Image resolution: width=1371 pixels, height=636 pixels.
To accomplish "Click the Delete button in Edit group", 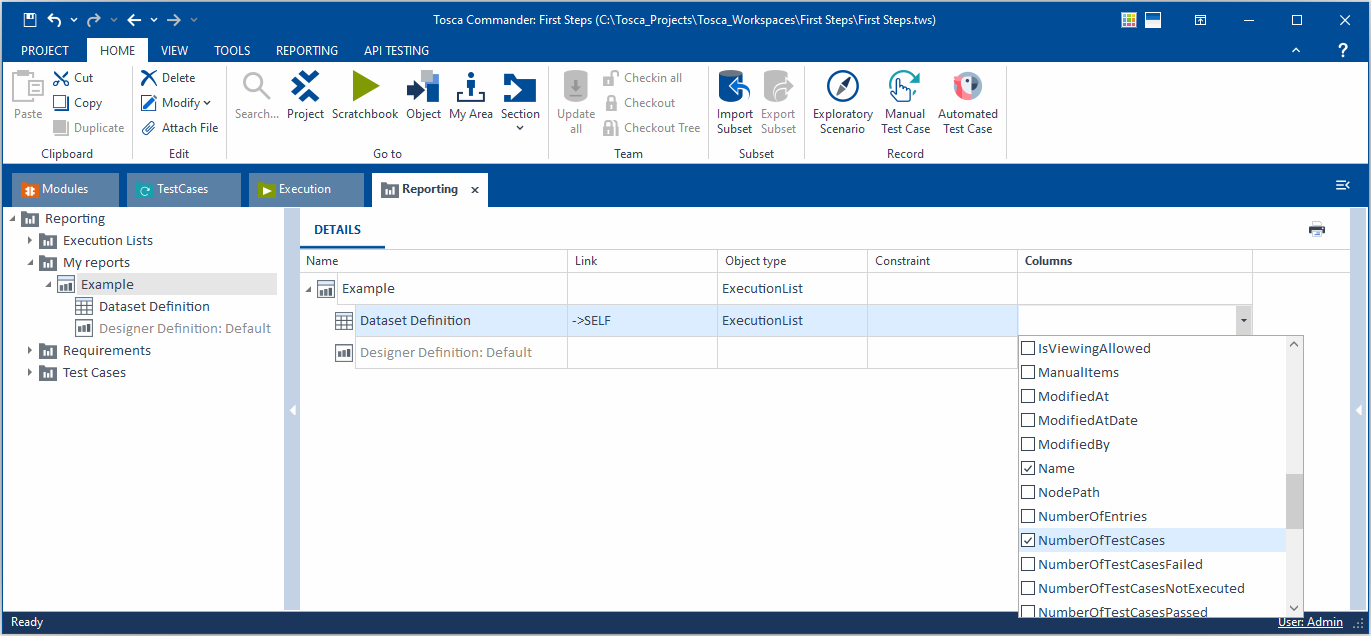I will click(x=168, y=77).
